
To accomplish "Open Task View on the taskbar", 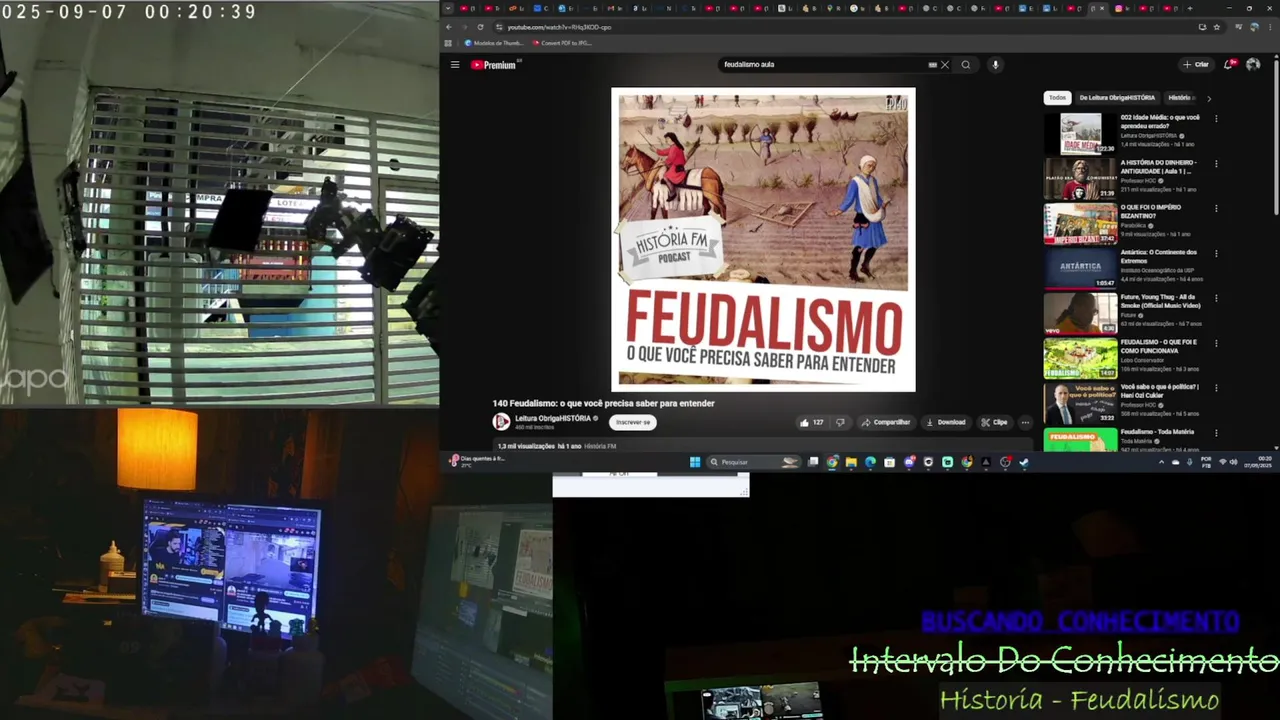I will (813, 462).
